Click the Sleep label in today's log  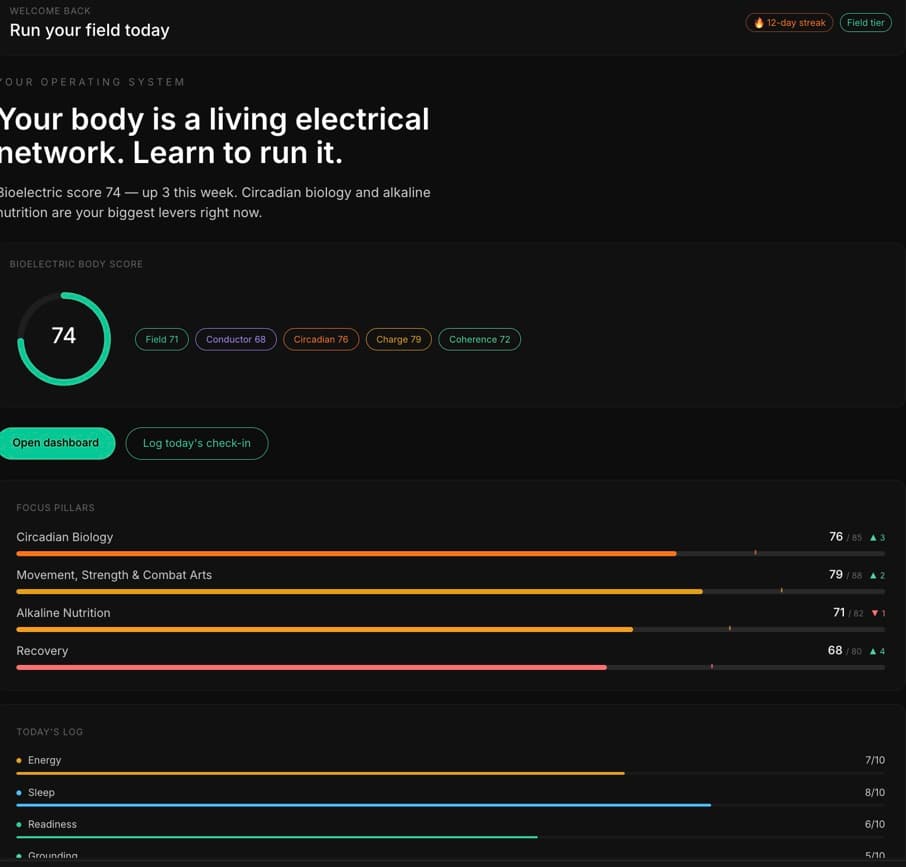(41, 792)
